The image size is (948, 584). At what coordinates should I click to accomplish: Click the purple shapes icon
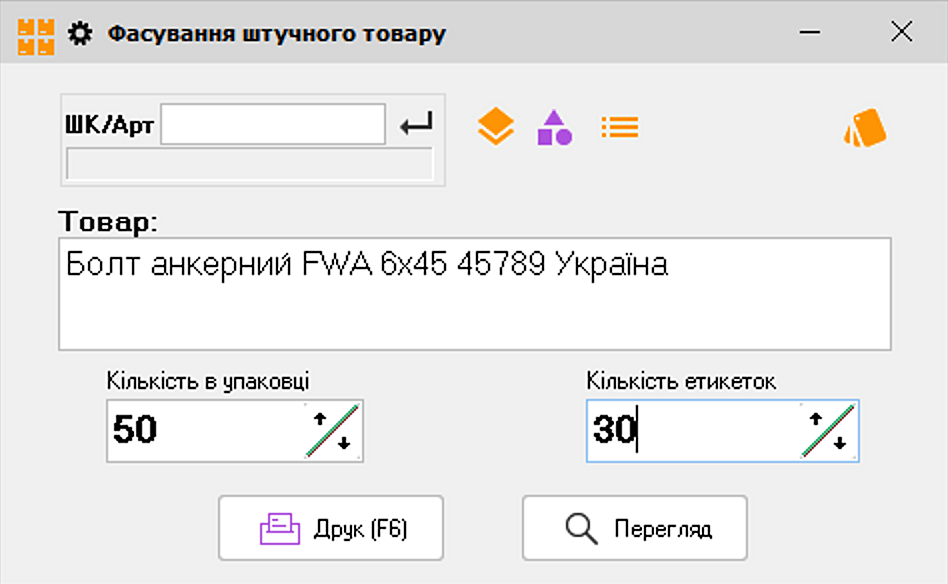click(554, 127)
